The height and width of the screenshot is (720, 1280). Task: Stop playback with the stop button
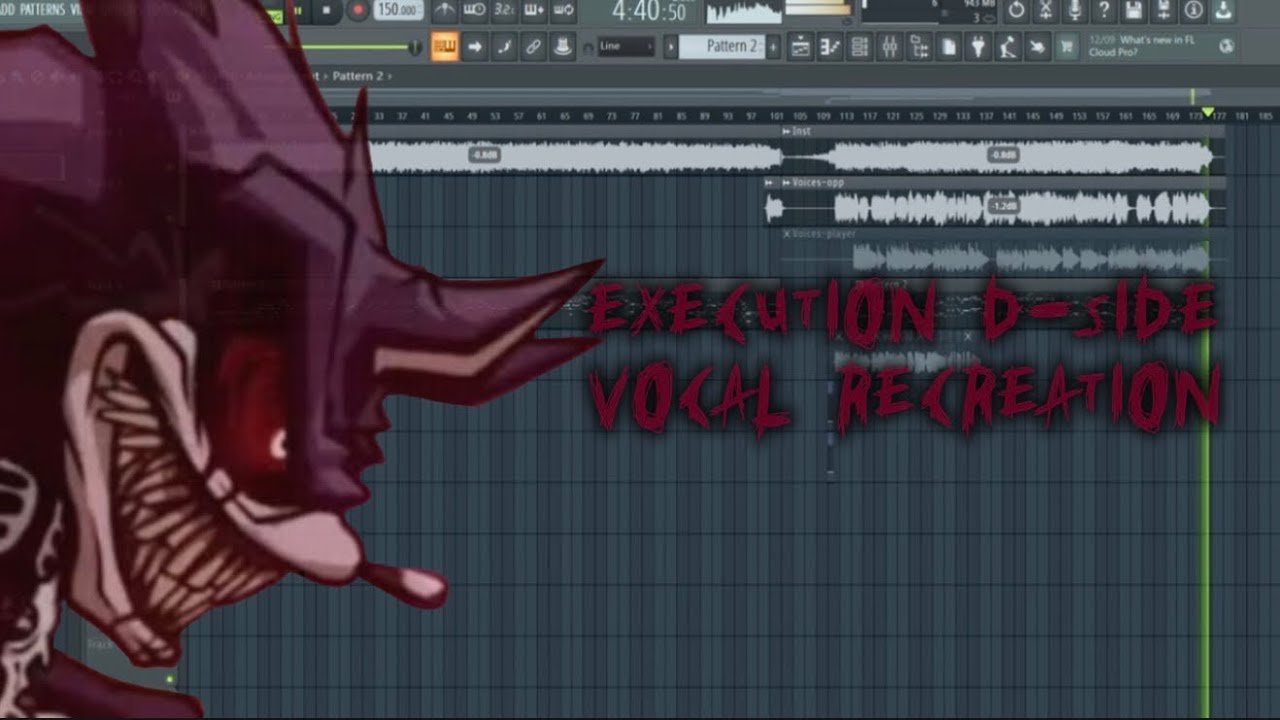pyautogui.click(x=326, y=10)
